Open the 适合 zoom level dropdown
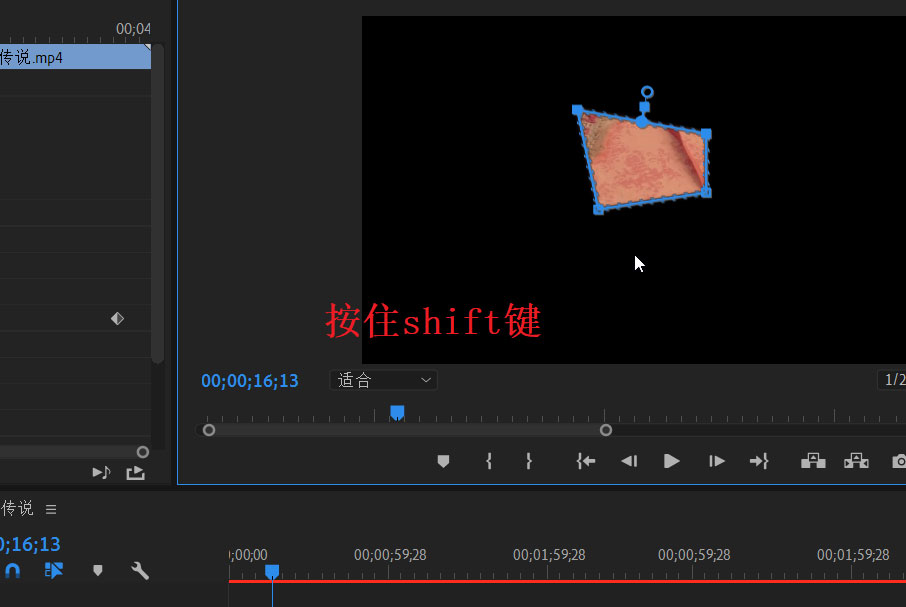906x607 pixels. pyautogui.click(x=383, y=380)
